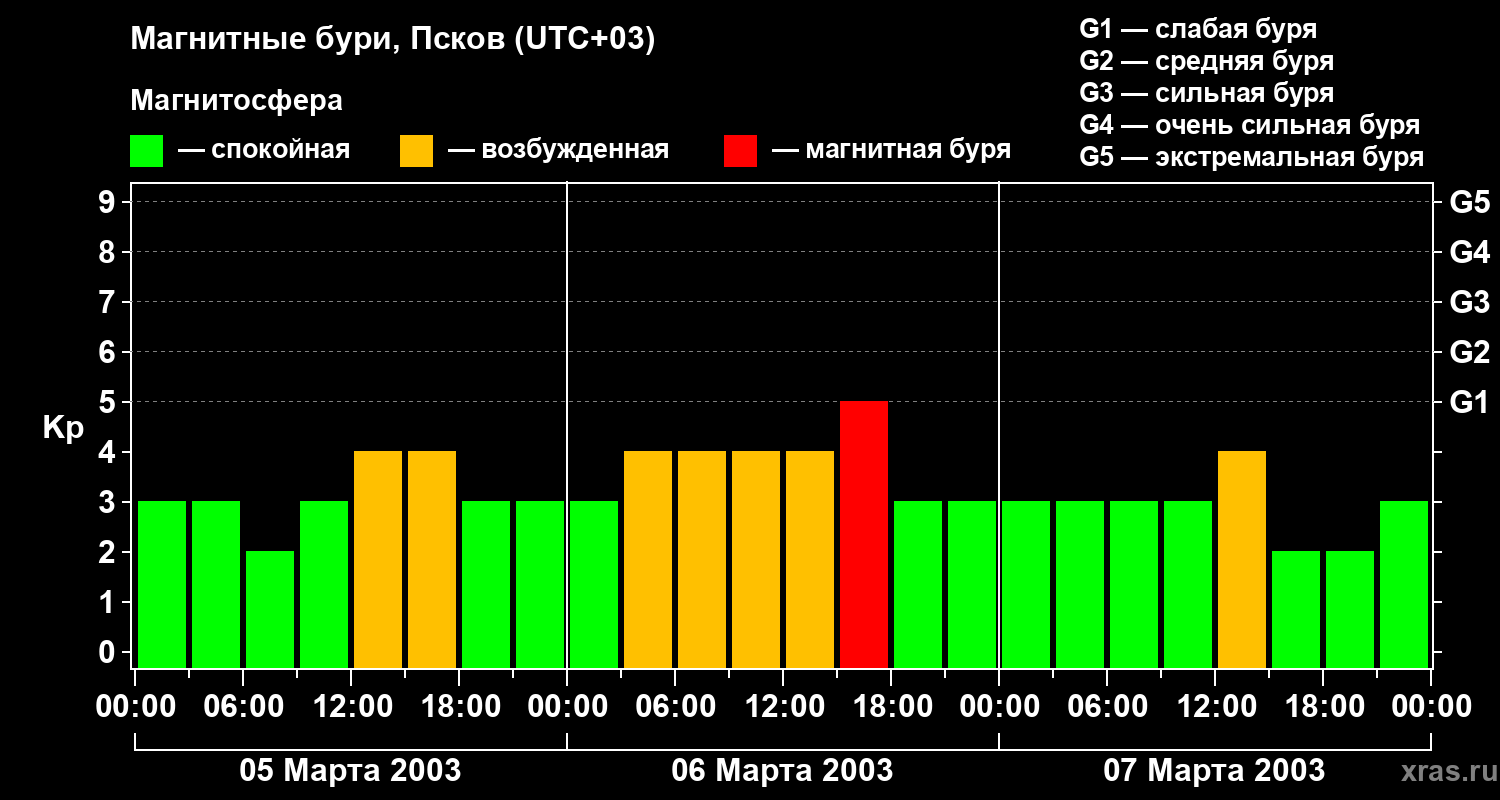Click the 'G5 — экстремальная буря' legend line
The width and height of the screenshot is (1500, 800).
tap(1251, 157)
